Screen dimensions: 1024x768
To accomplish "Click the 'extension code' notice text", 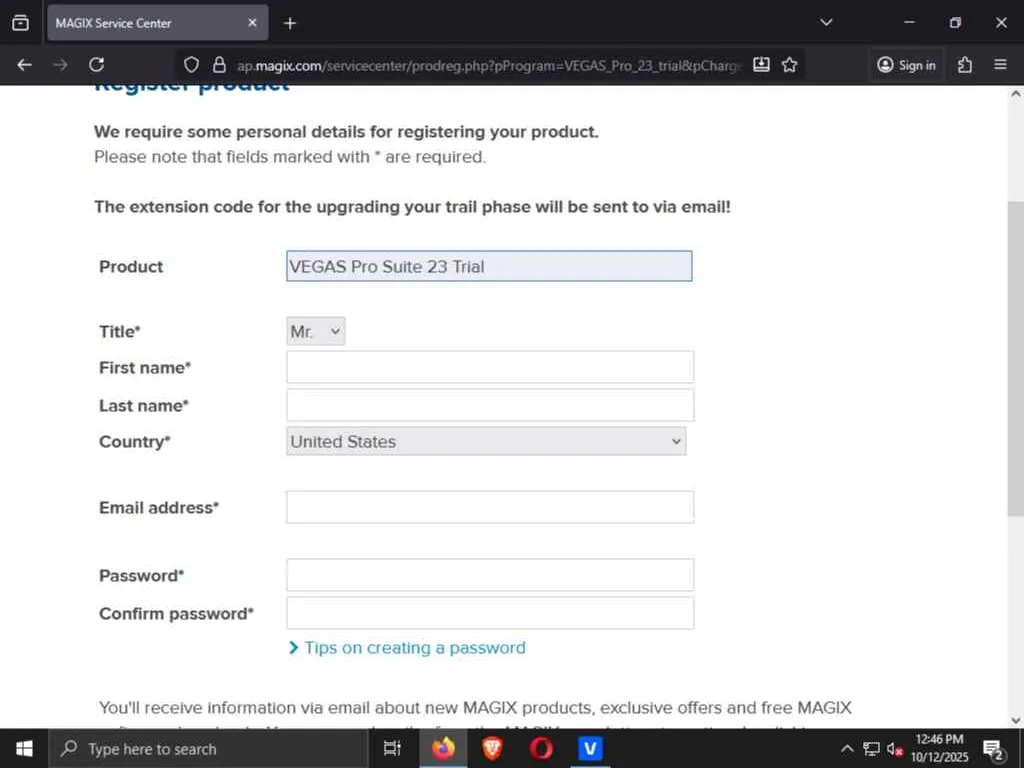I will 412,207.
